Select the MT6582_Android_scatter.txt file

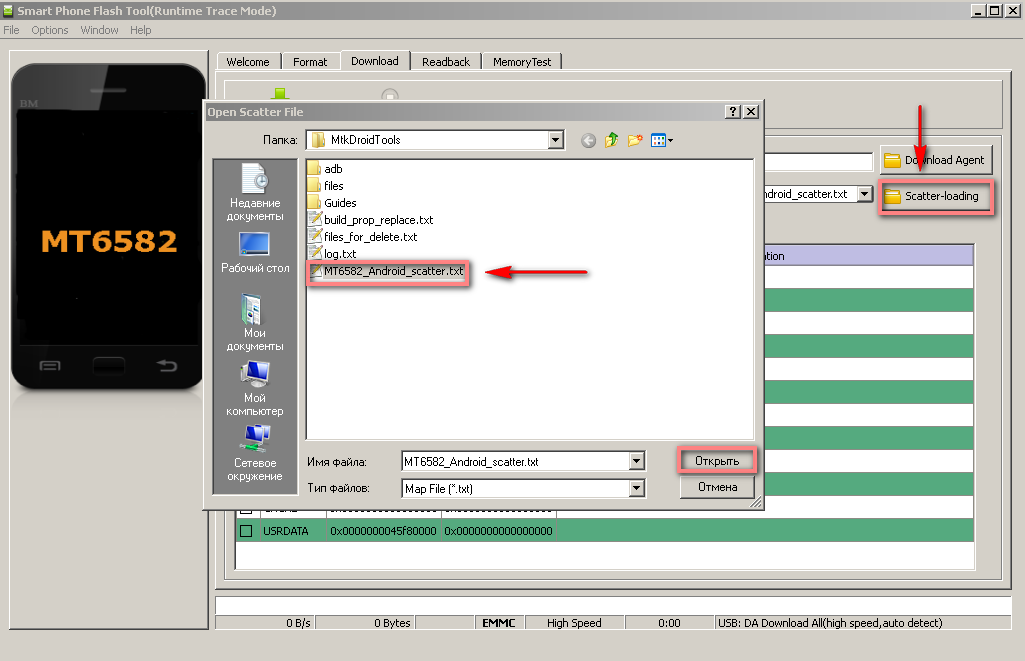393,271
